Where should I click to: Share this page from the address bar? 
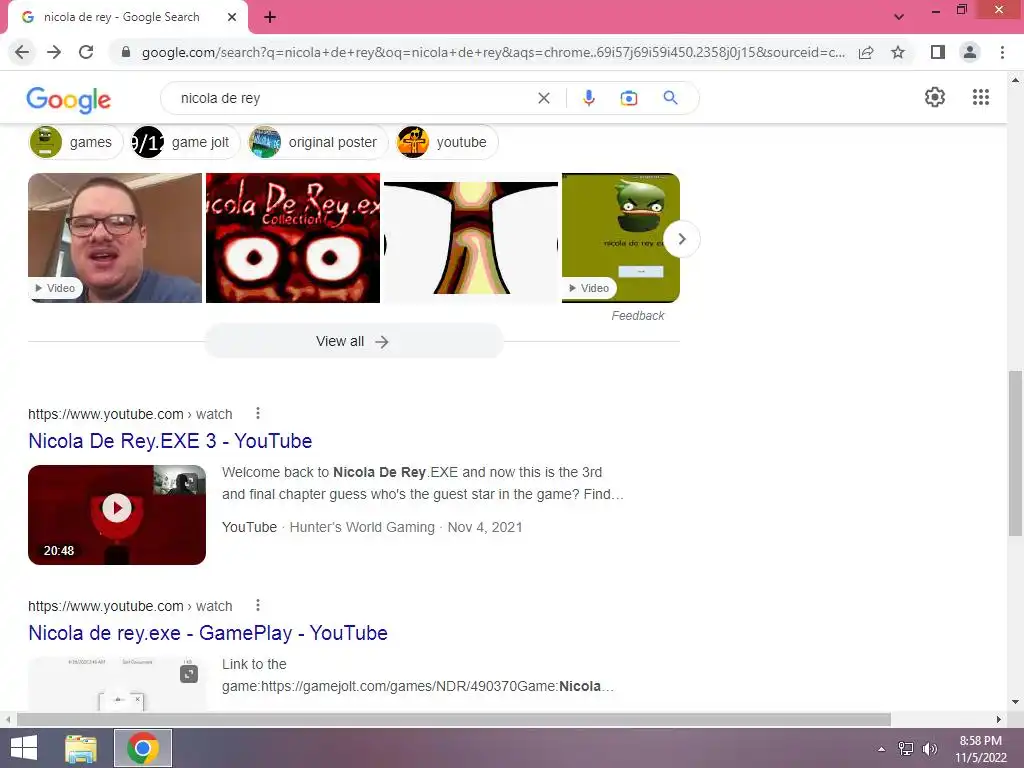(x=866, y=52)
